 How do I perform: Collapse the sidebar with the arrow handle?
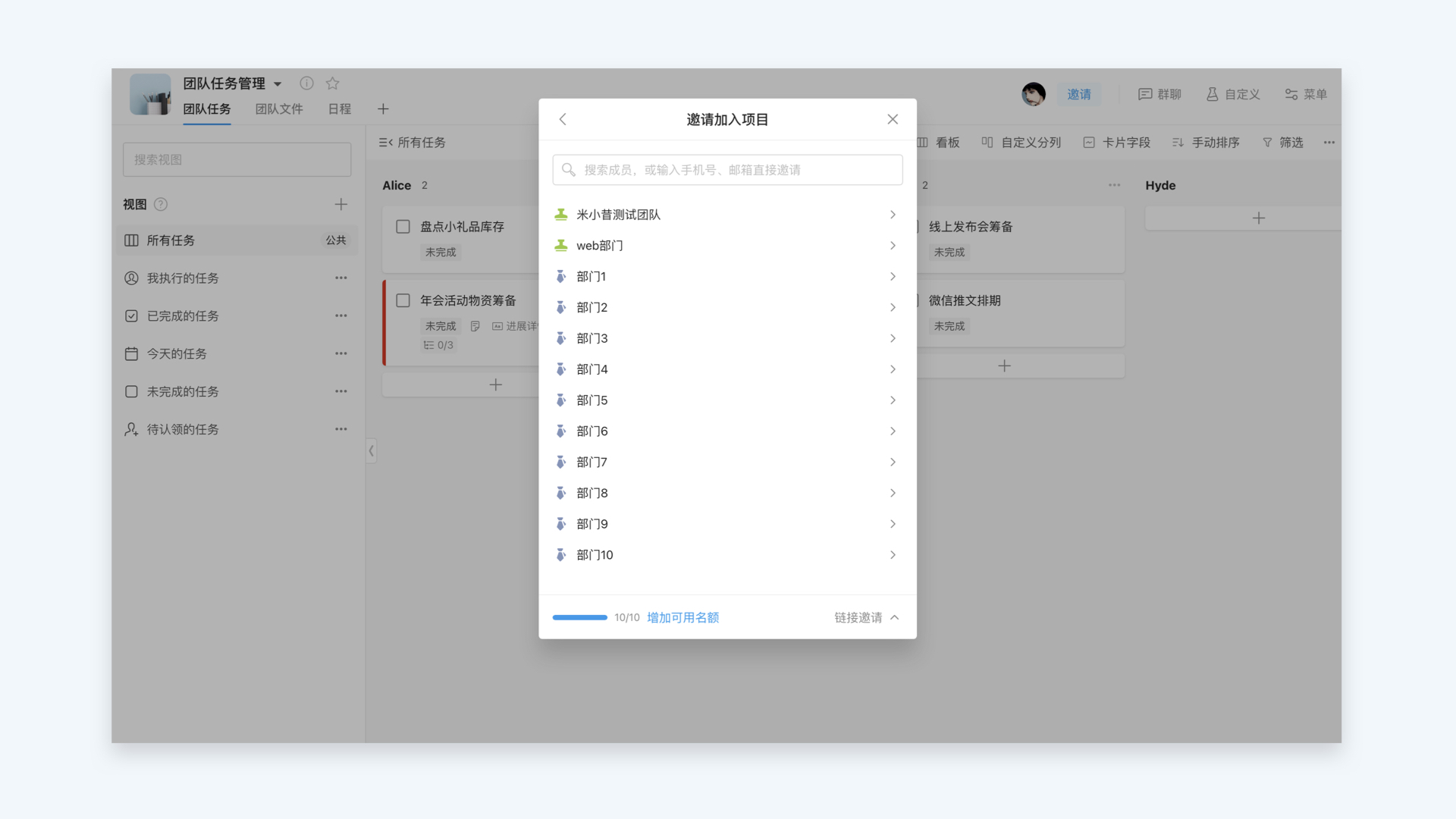point(371,450)
